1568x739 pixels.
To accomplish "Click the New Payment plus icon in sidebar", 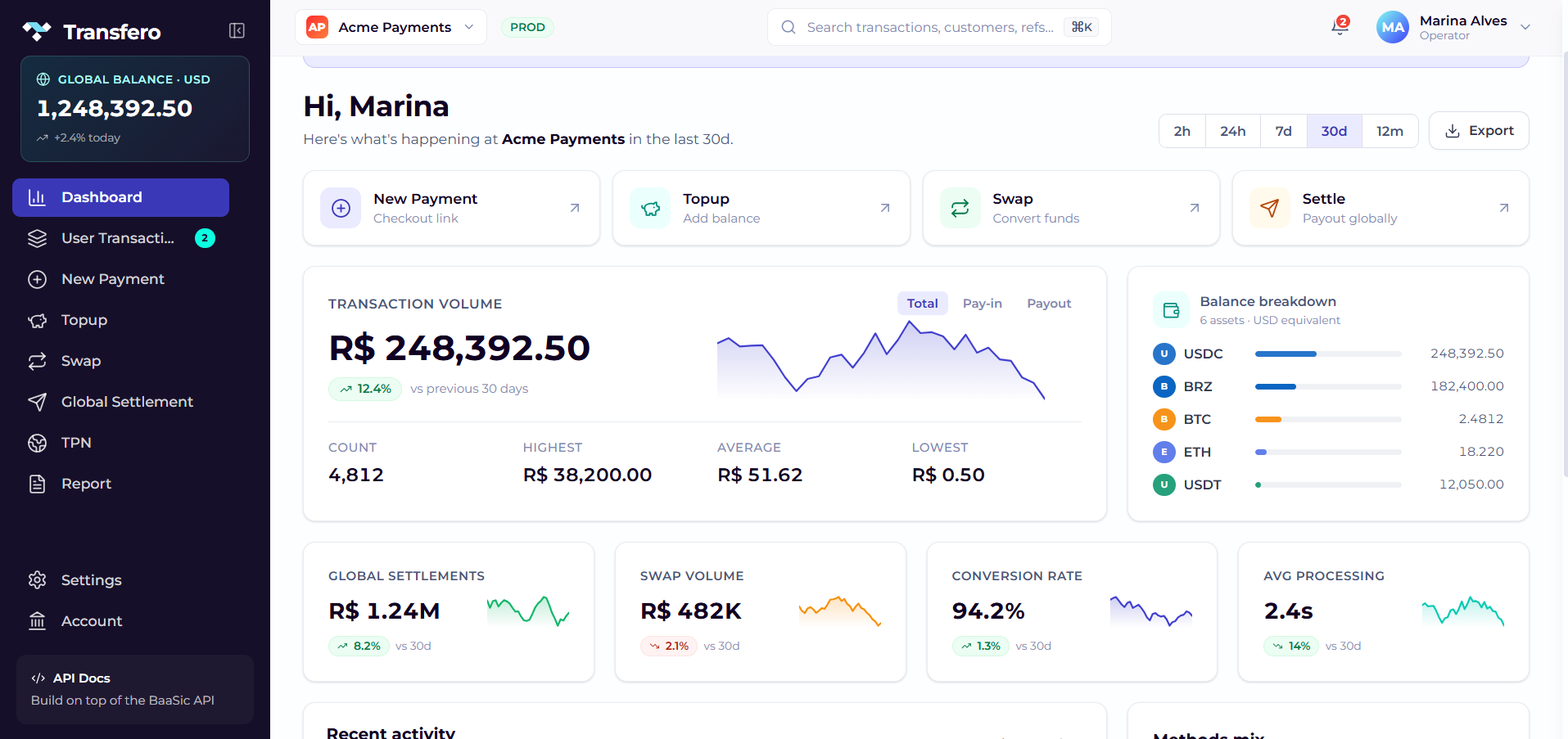I will pyautogui.click(x=37, y=279).
